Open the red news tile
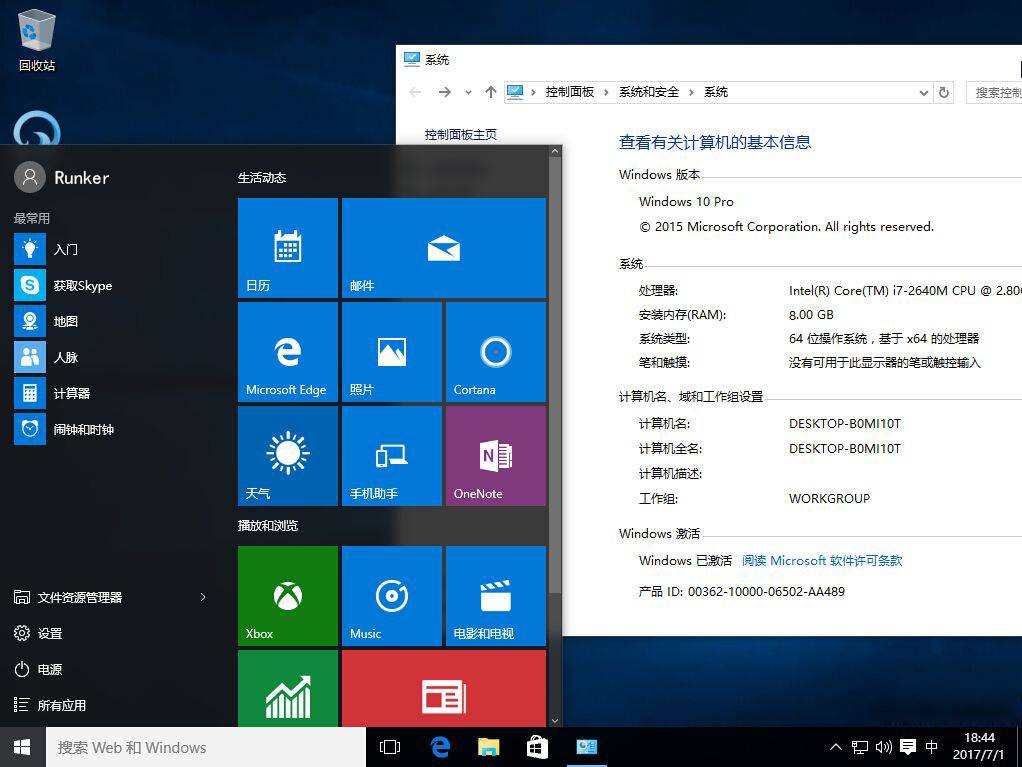This screenshot has height=767, width=1022. pos(443,688)
